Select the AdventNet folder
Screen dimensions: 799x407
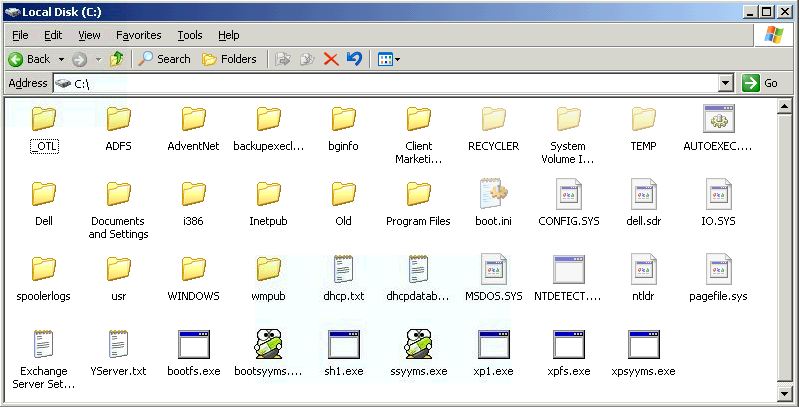pos(193,129)
